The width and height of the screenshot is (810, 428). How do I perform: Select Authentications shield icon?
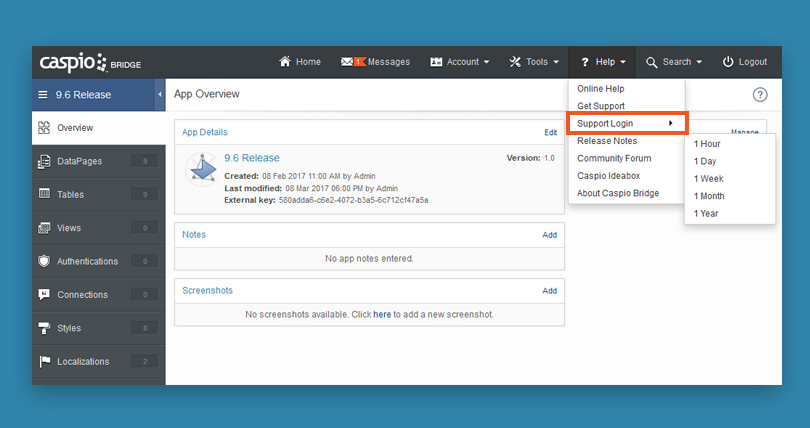pos(44,261)
